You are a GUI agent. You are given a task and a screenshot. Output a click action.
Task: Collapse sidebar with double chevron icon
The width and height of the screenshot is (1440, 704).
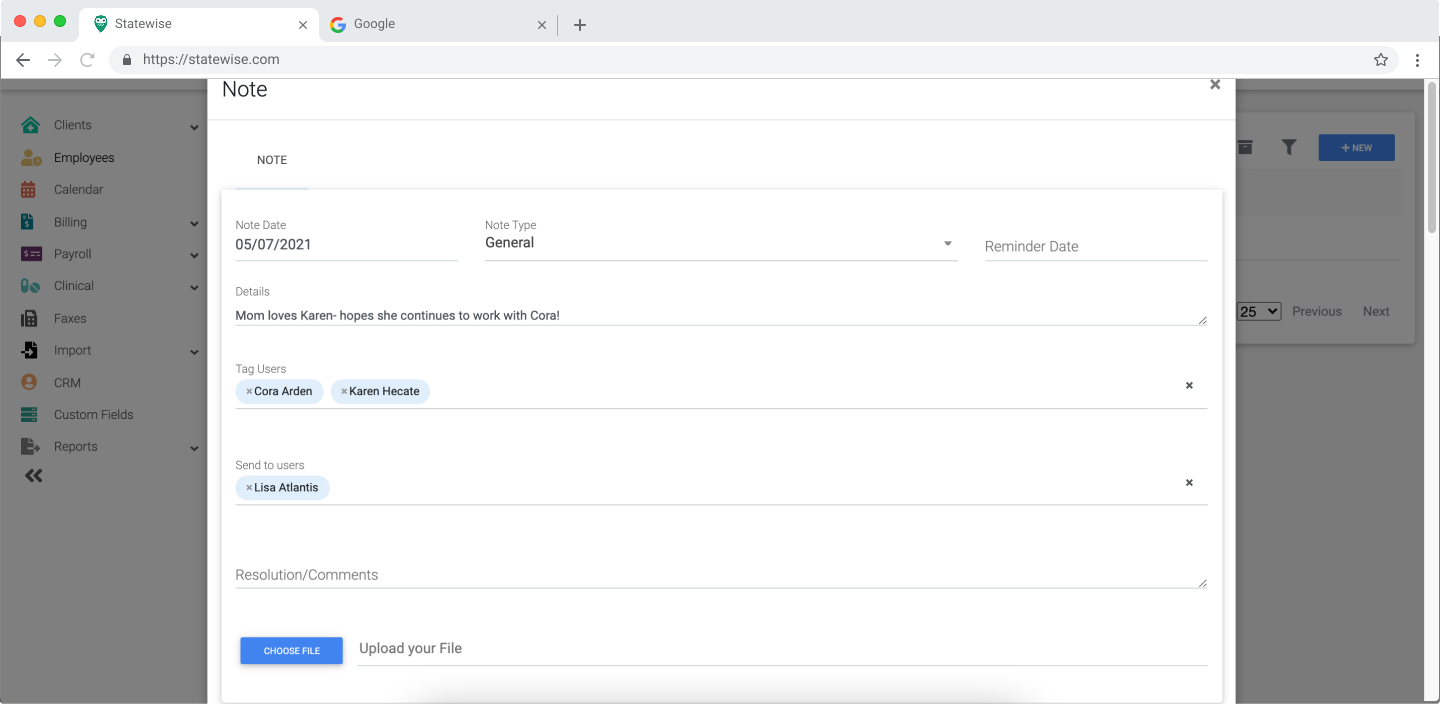[x=34, y=476]
